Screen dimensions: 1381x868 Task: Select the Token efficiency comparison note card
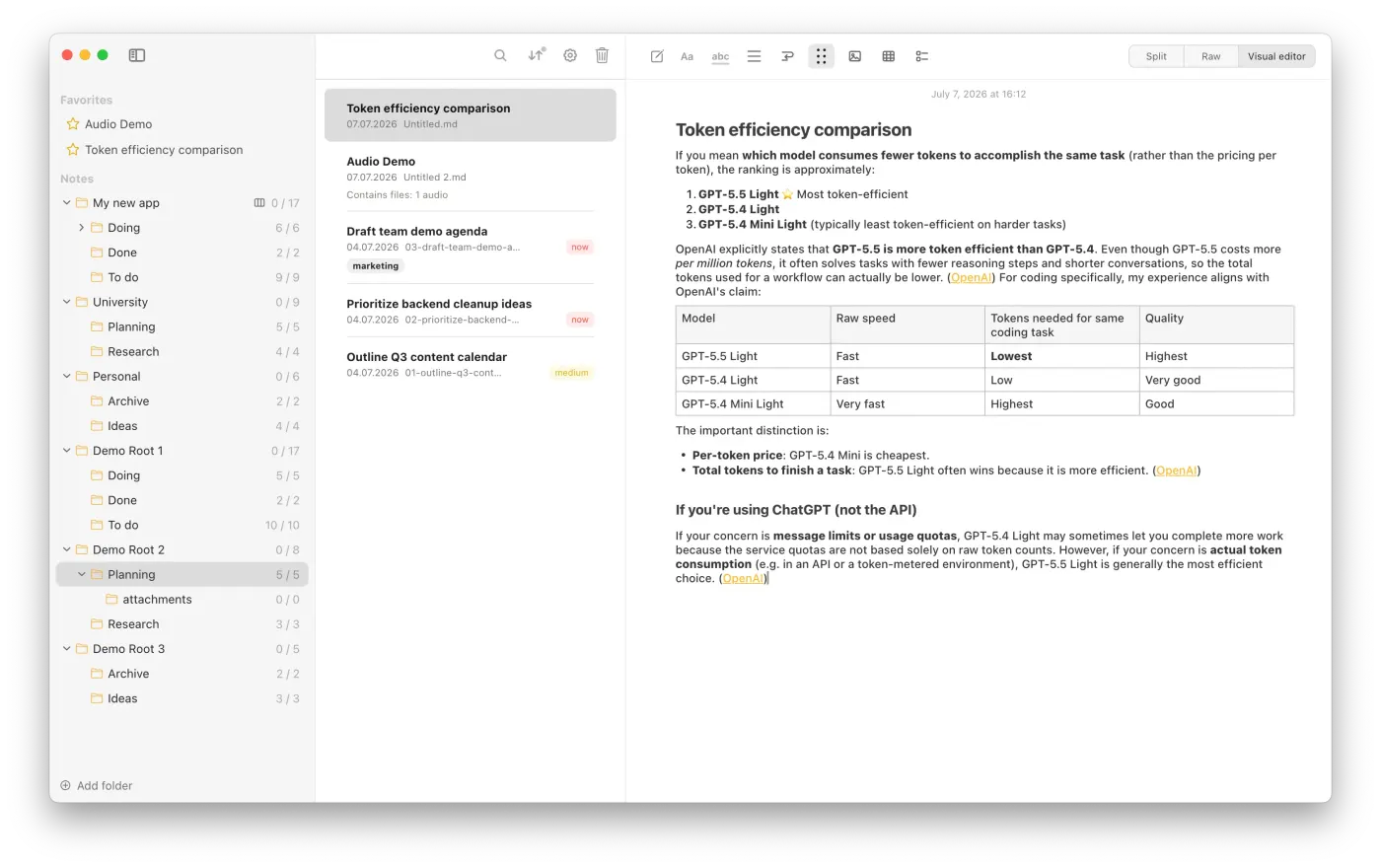point(471,115)
